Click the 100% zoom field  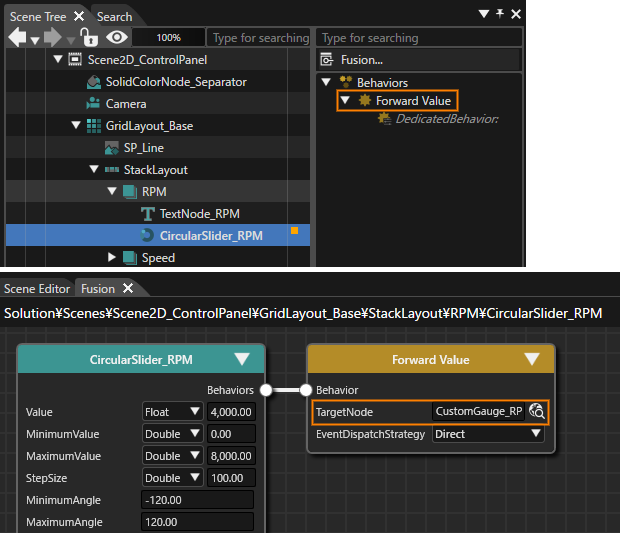[169, 38]
